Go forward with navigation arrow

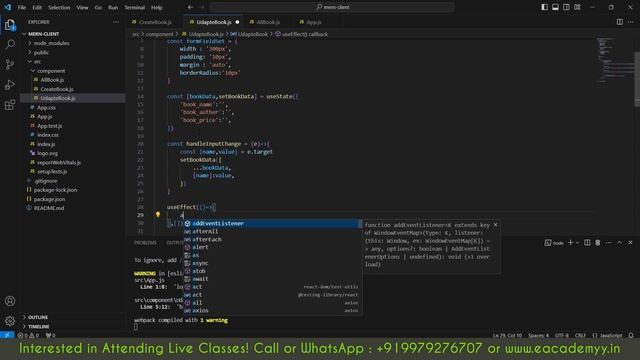202,7
